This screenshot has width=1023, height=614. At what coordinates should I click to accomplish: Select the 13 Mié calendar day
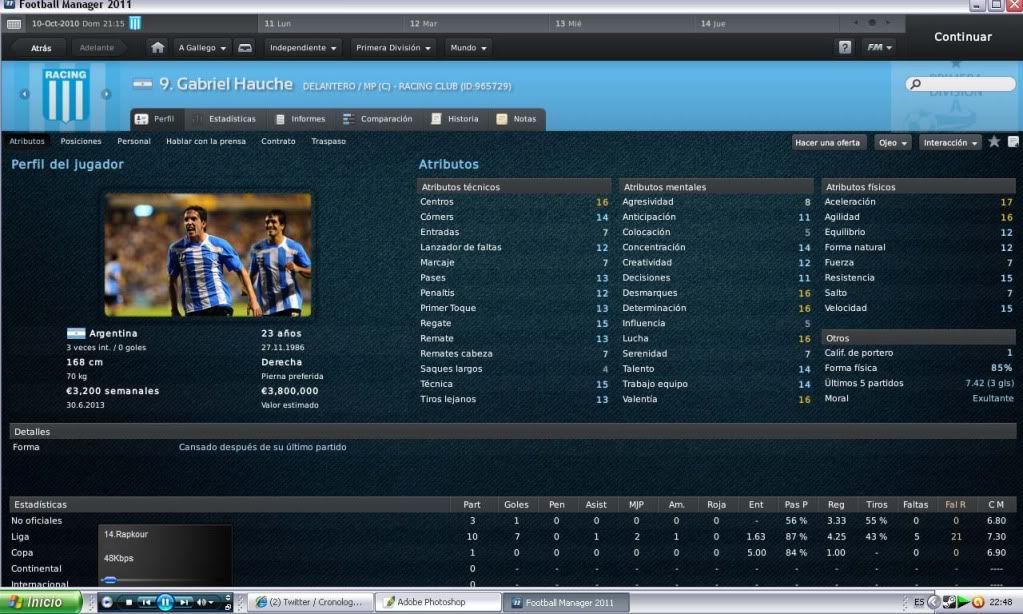click(x=622, y=23)
